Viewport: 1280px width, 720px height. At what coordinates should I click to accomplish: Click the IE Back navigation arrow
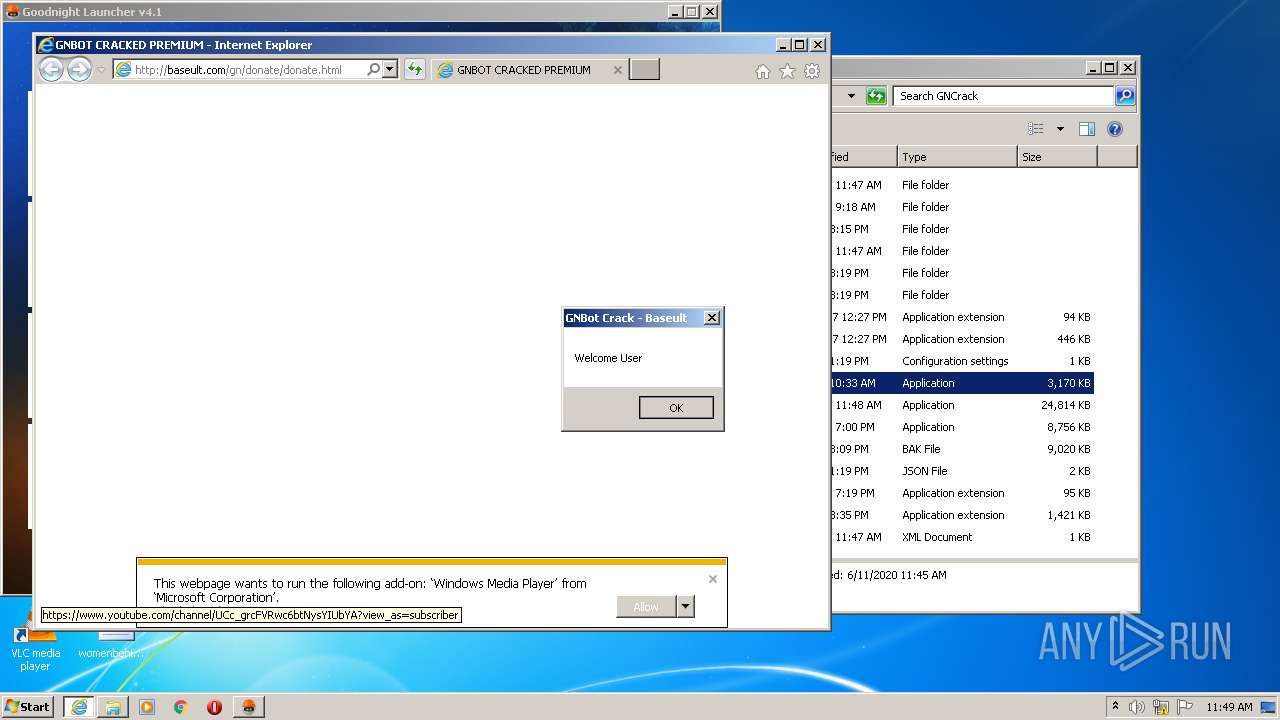(x=51, y=70)
